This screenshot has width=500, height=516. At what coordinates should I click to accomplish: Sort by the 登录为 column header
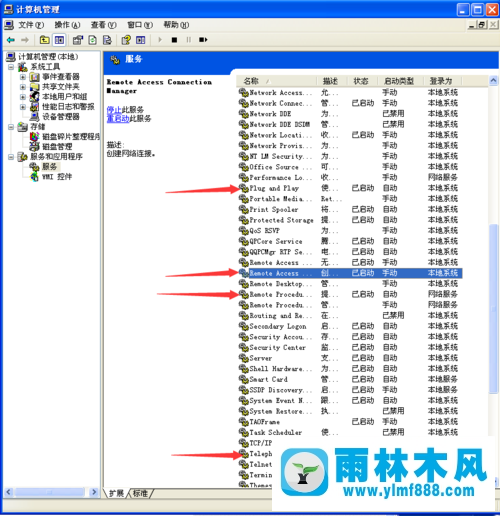tap(443, 81)
